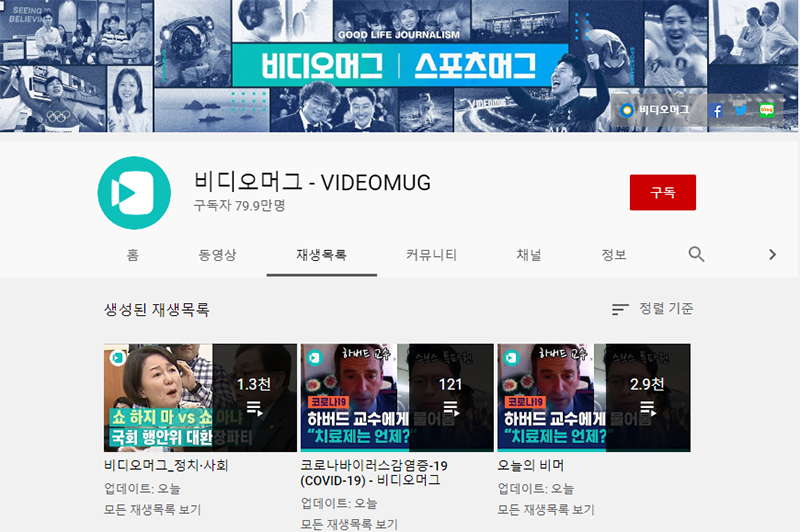Image resolution: width=800 pixels, height=532 pixels.
Task: Click the 구독자 79.9만명 subscriber count
Action: 239,206
